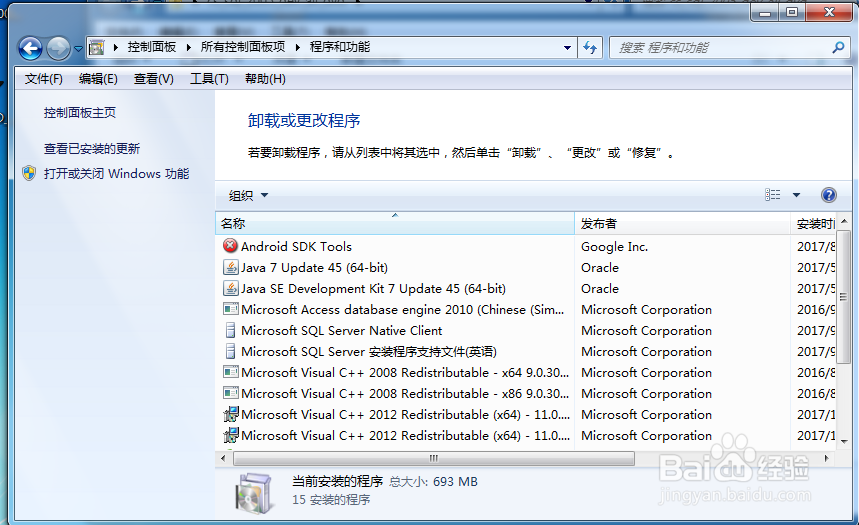Click the search magnifier icon

click(x=838, y=48)
